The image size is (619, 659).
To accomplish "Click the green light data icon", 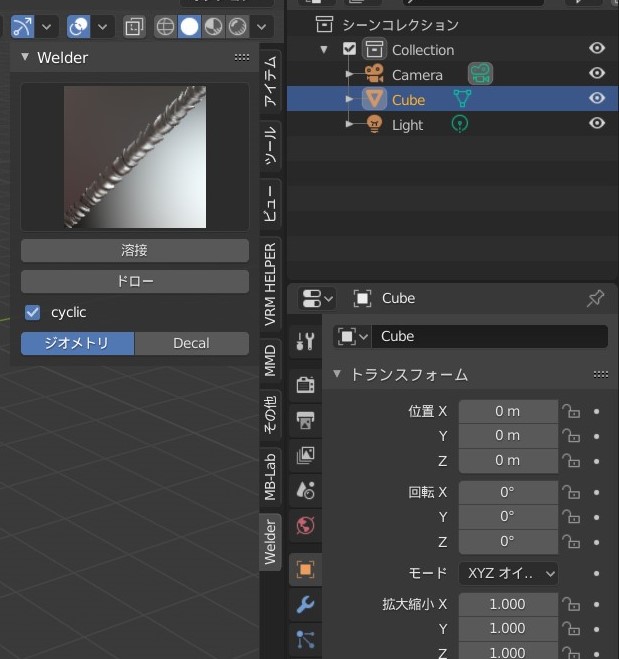I will [460, 124].
